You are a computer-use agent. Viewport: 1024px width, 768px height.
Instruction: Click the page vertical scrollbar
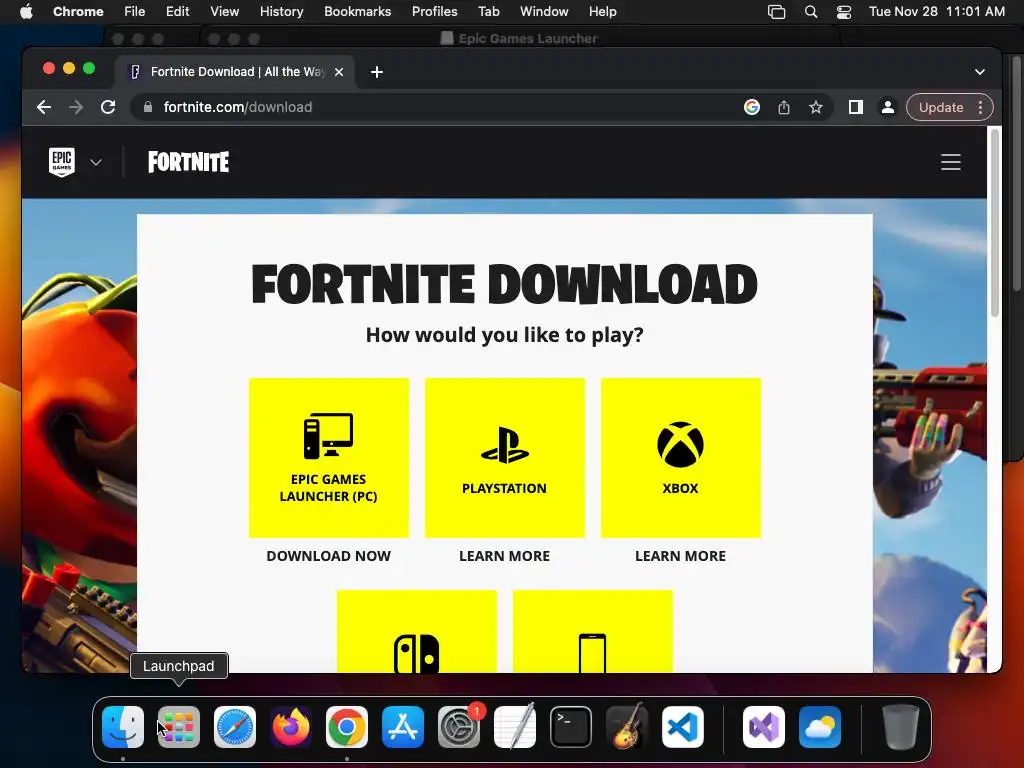[995, 223]
